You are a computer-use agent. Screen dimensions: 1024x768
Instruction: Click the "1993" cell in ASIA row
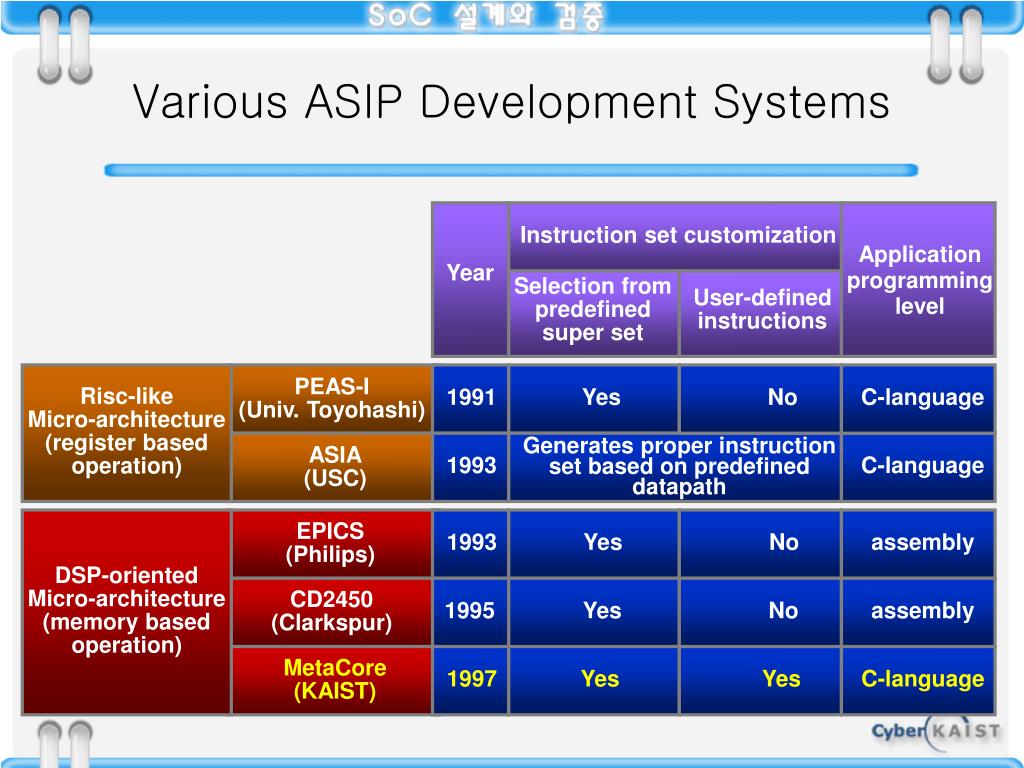470,468
